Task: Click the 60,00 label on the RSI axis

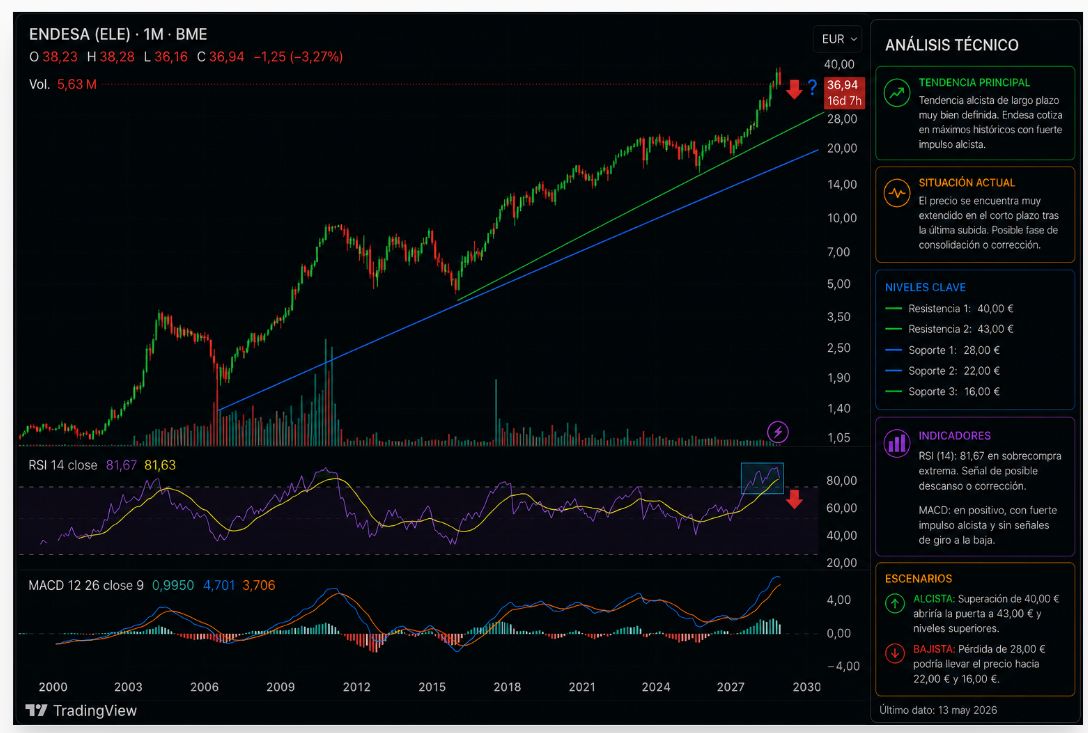Action: click(x=842, y=508)
